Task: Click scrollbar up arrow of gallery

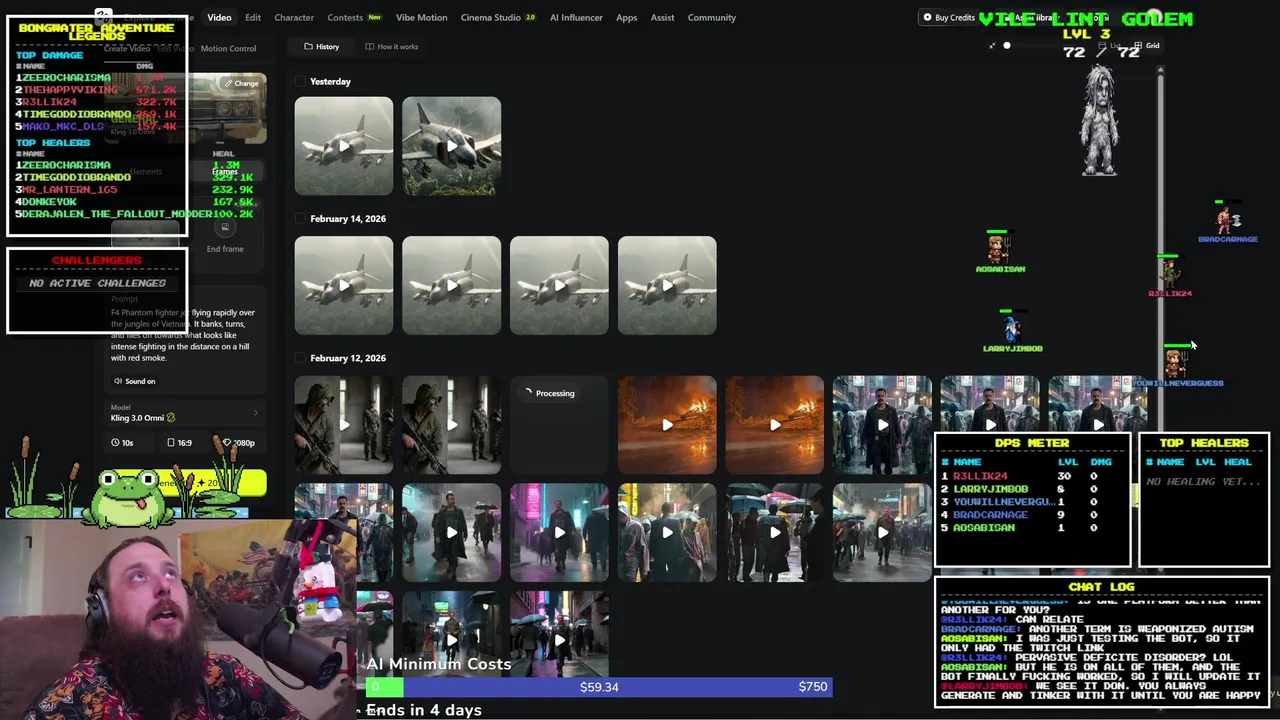Action: tap(1160, 69)
